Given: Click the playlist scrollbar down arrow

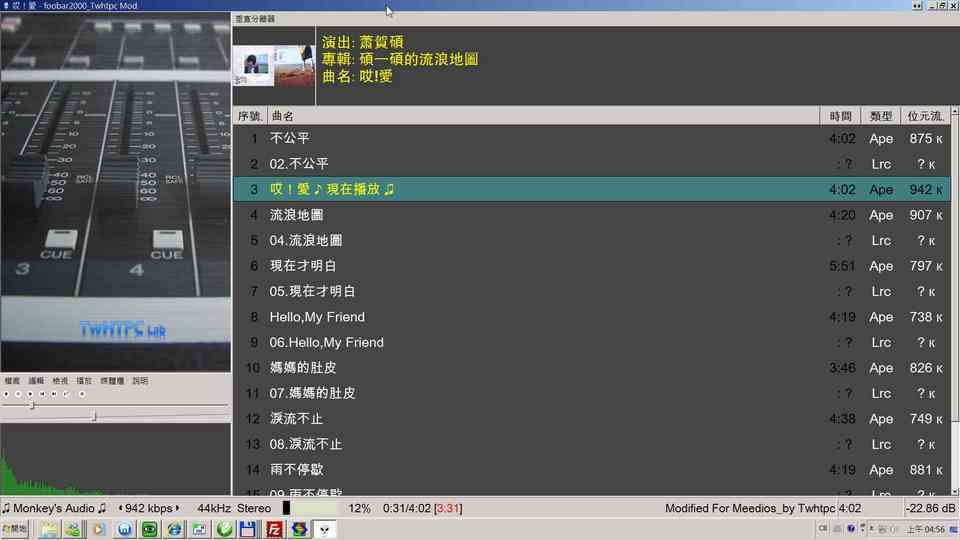Looking at the screenshot, I should pyautogui.click(x=954, y=491).
